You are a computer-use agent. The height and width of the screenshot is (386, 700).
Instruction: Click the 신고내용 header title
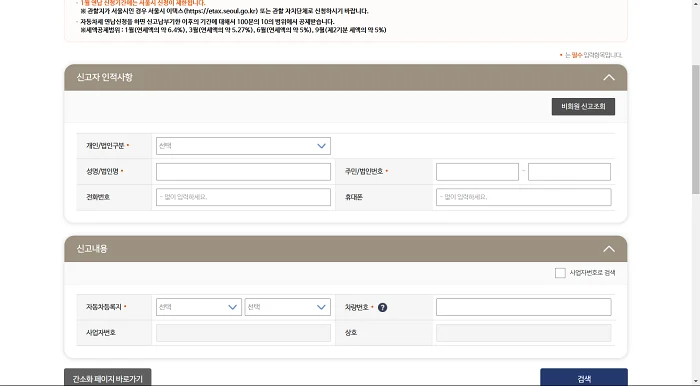[x=92, y=249]
